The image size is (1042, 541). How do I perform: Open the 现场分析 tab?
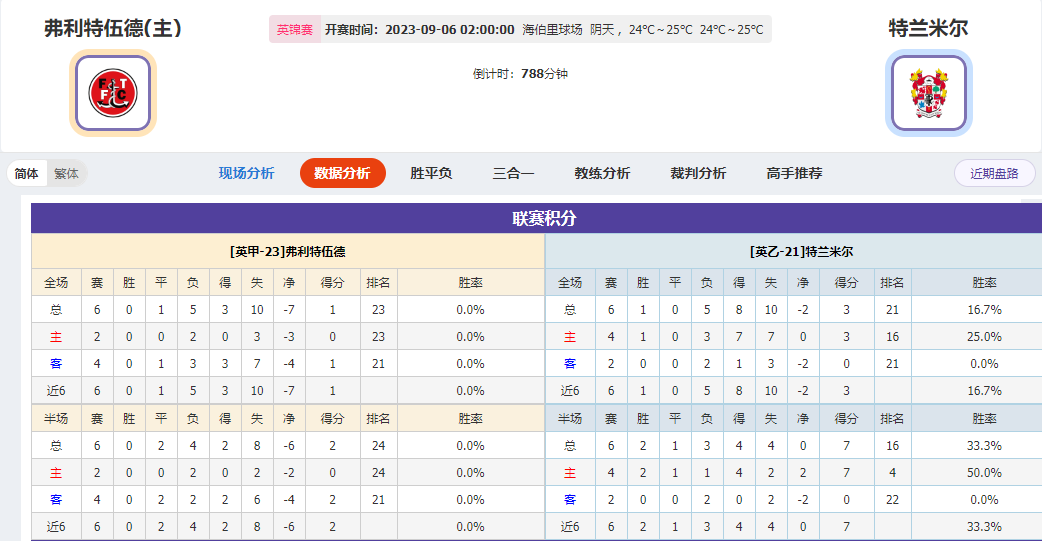coord(247,173)
